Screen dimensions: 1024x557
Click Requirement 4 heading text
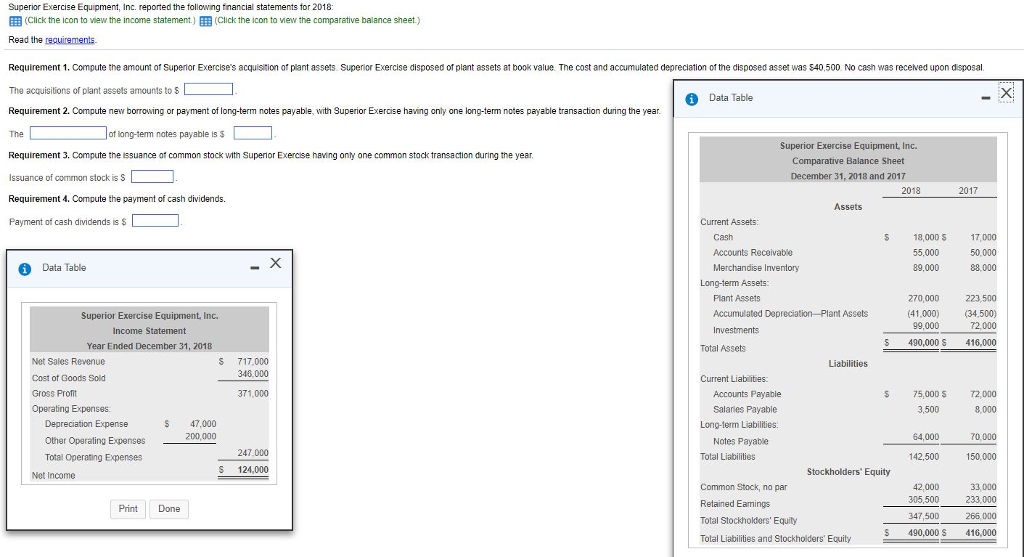tap(39, 199)
